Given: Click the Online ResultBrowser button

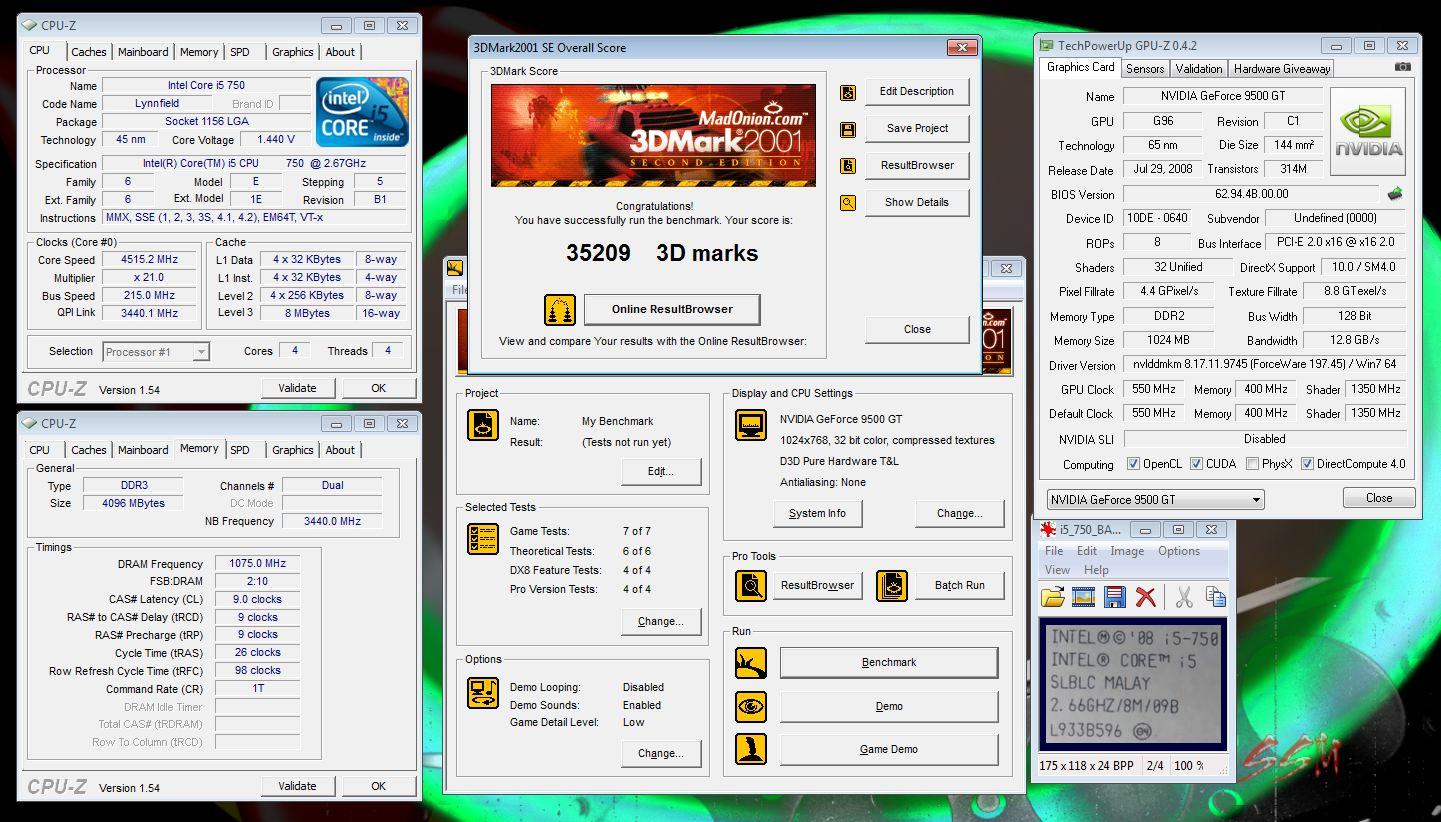Looking at the screenshot, I should pos(672,309).
